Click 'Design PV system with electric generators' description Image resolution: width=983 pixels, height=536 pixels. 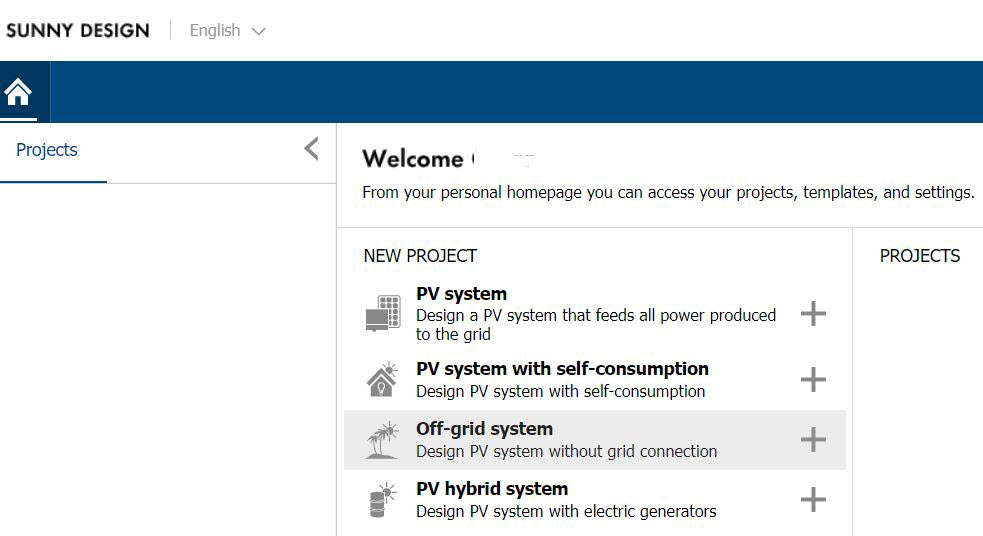566,511
